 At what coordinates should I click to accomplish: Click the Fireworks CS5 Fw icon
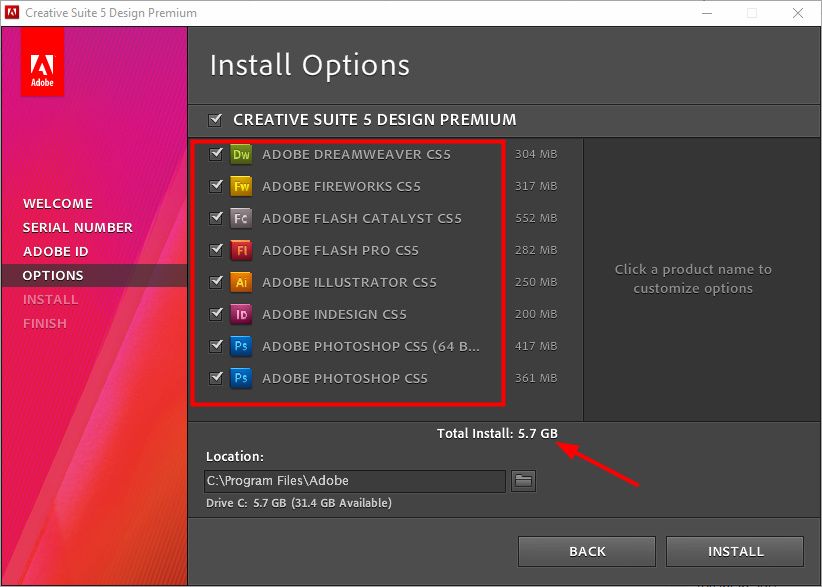[x=240, y=186]
